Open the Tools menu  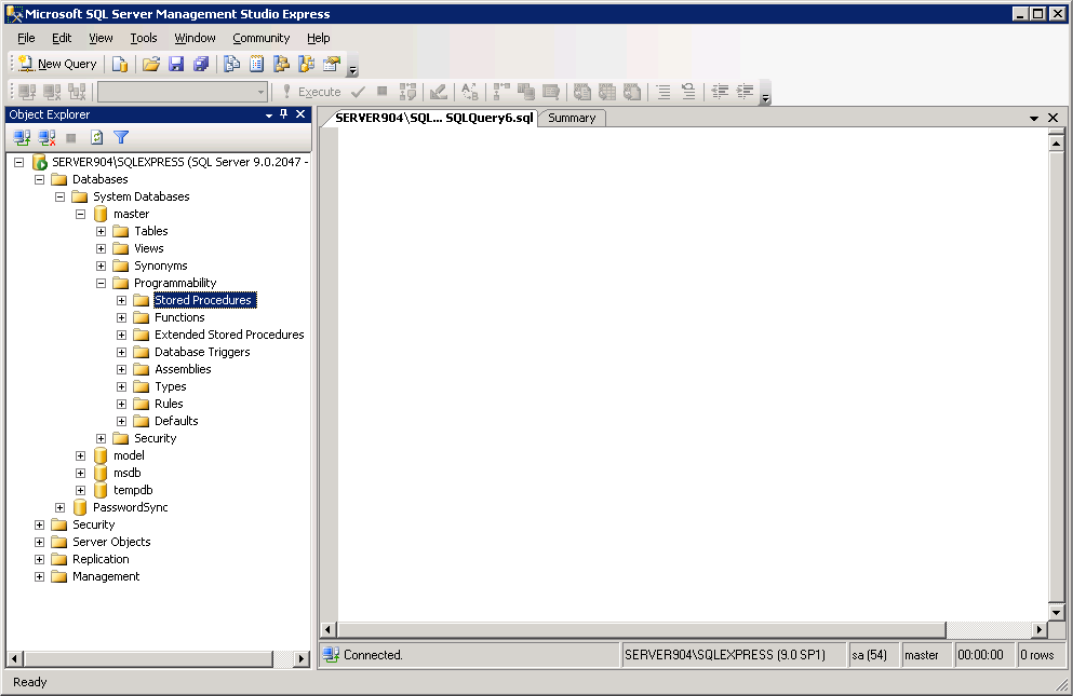click(143, 38)
